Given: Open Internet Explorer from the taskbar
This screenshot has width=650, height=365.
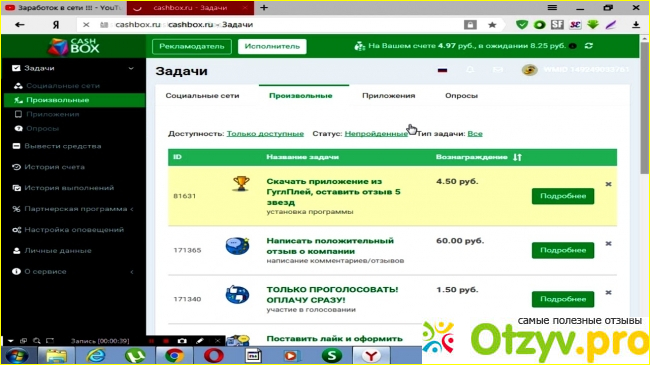Looking at the screenshot, I should coord(96,355).
